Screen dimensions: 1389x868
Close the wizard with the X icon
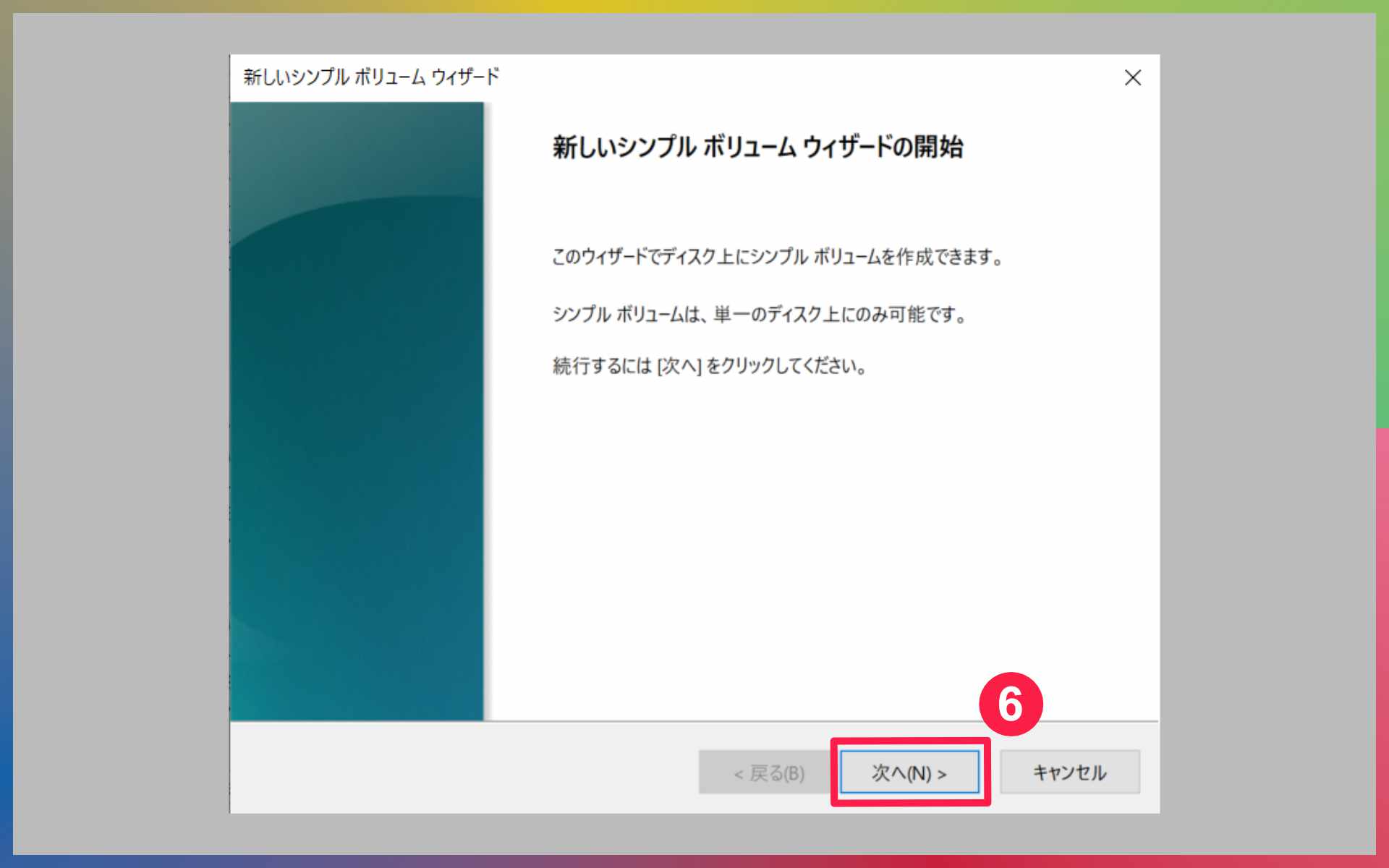pos(1132,77)
